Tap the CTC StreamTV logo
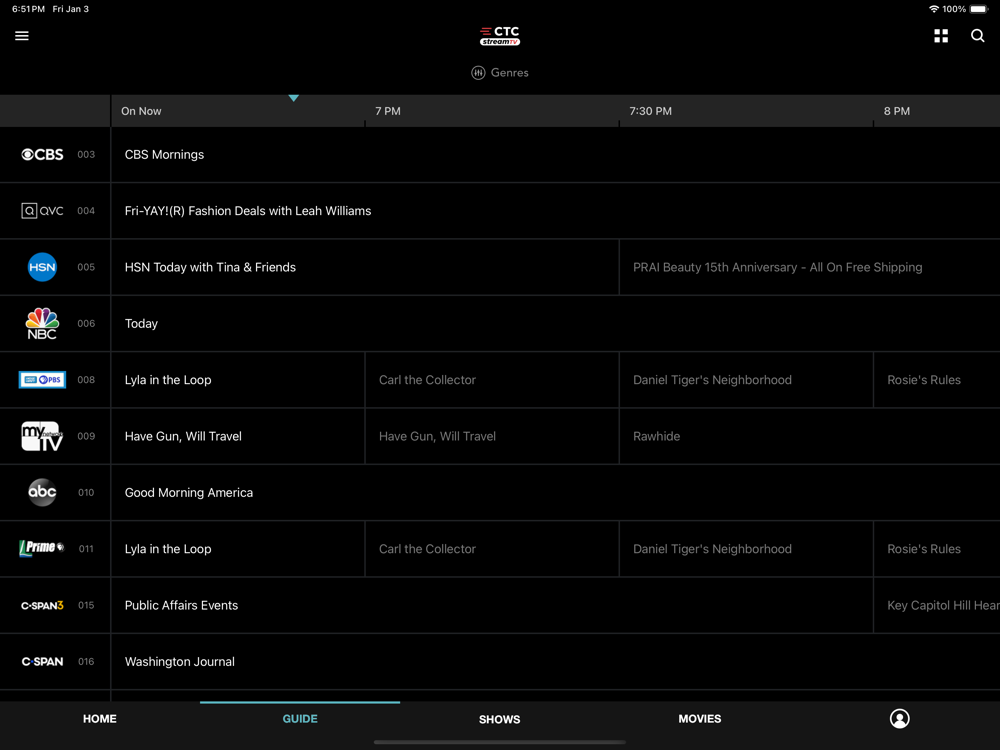Screen dimensions: 1000x750 tap(499, 36)
